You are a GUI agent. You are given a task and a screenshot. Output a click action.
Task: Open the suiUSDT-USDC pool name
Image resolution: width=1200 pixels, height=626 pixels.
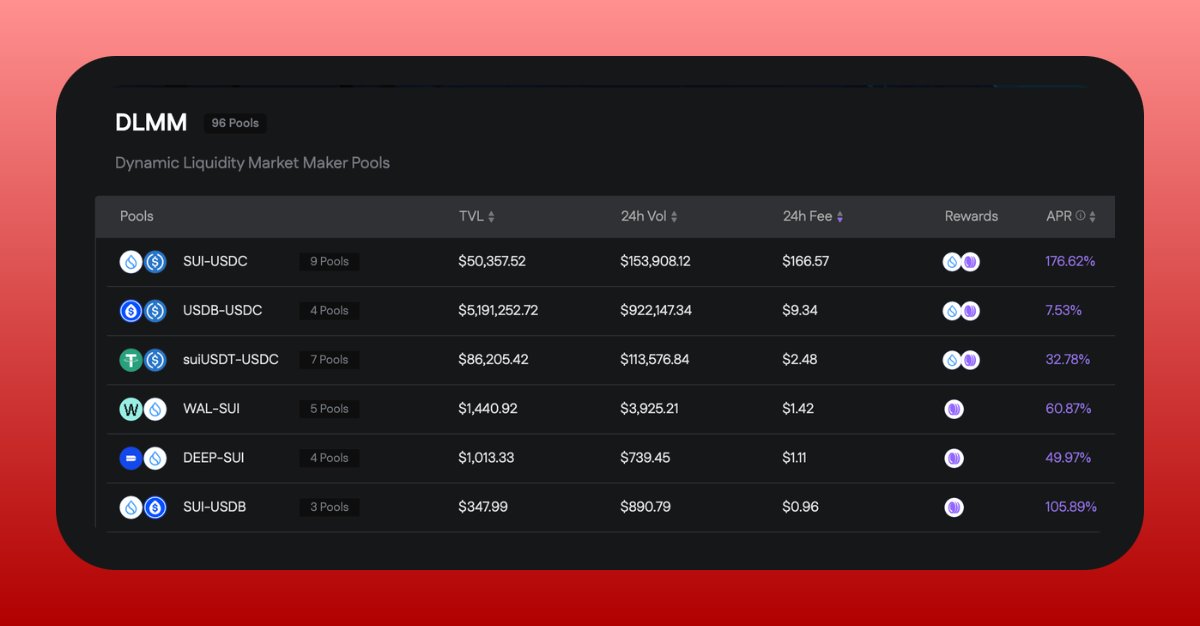click(x=231, y=359)
